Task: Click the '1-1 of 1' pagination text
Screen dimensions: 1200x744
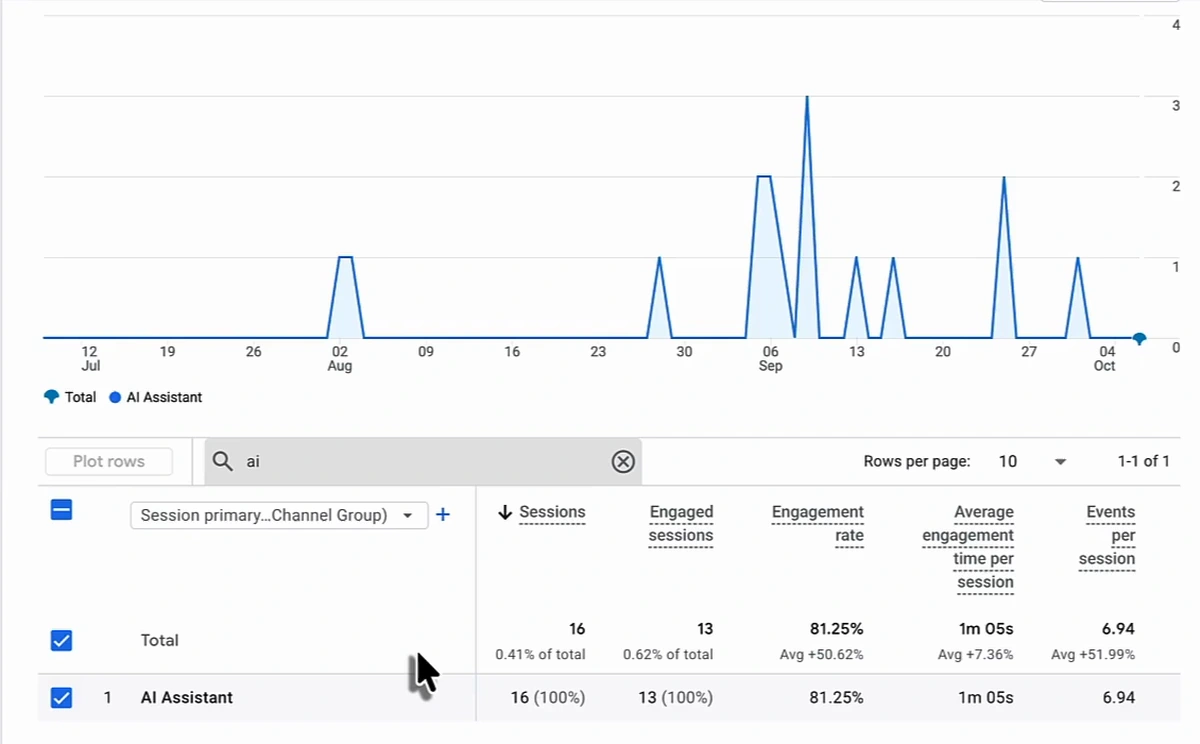Action: (1144, 461)
